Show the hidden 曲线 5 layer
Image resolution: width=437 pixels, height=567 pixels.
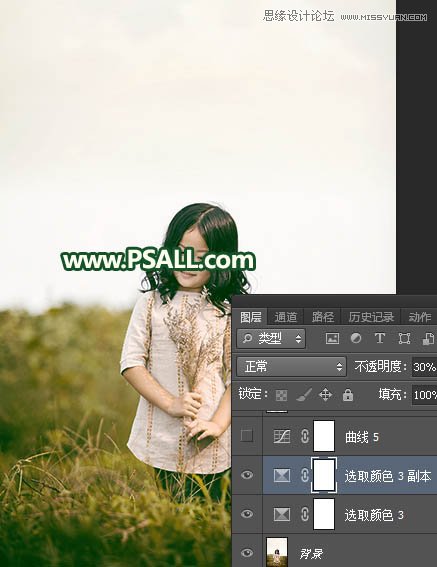[247, 436]
